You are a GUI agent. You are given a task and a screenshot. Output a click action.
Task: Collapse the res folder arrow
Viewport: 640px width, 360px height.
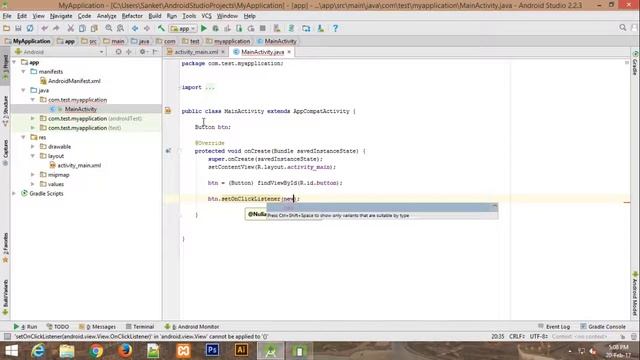click(x=24, y=137)
